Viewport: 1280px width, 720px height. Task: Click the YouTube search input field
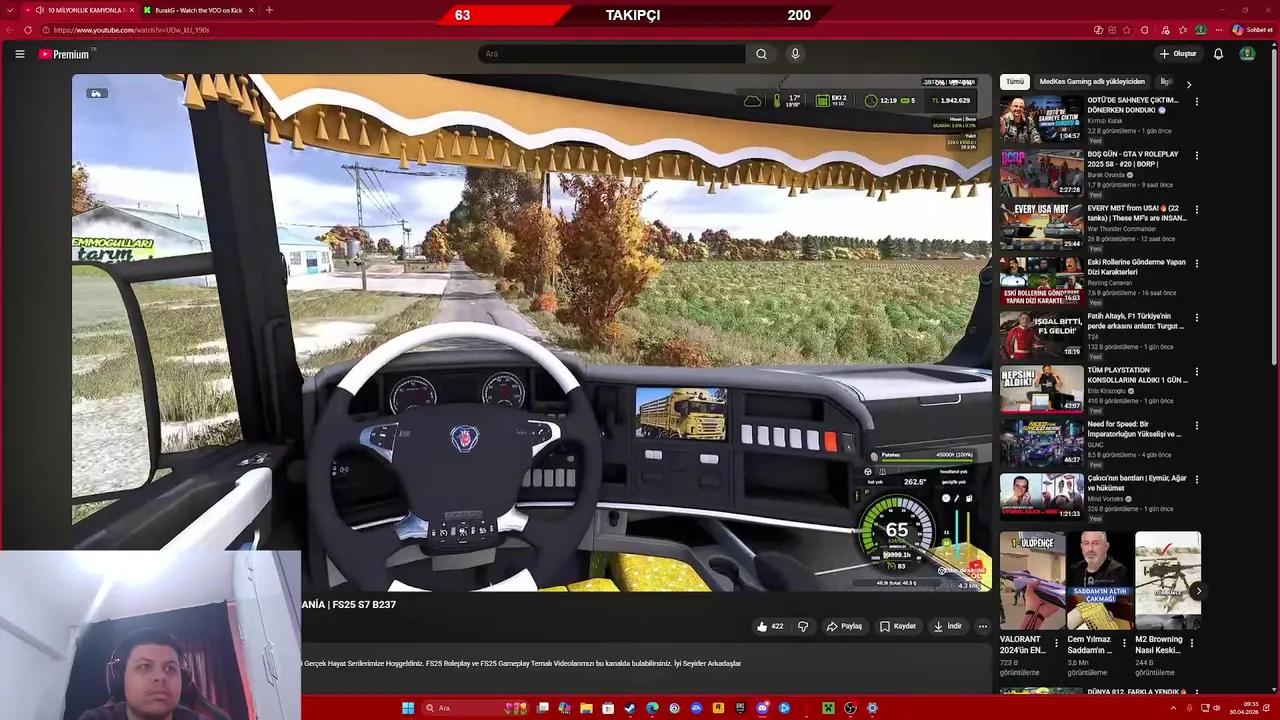pyautogui.click(x=611, y=54)
